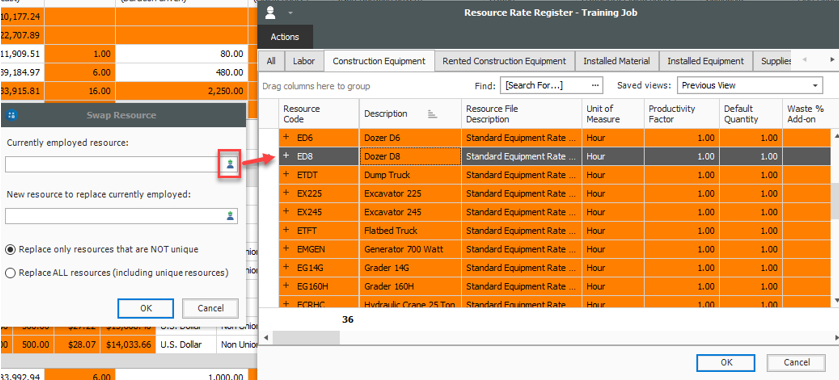The image size is (839, 380).
Task: Open the Actions menu
Action: coord(285,37)
